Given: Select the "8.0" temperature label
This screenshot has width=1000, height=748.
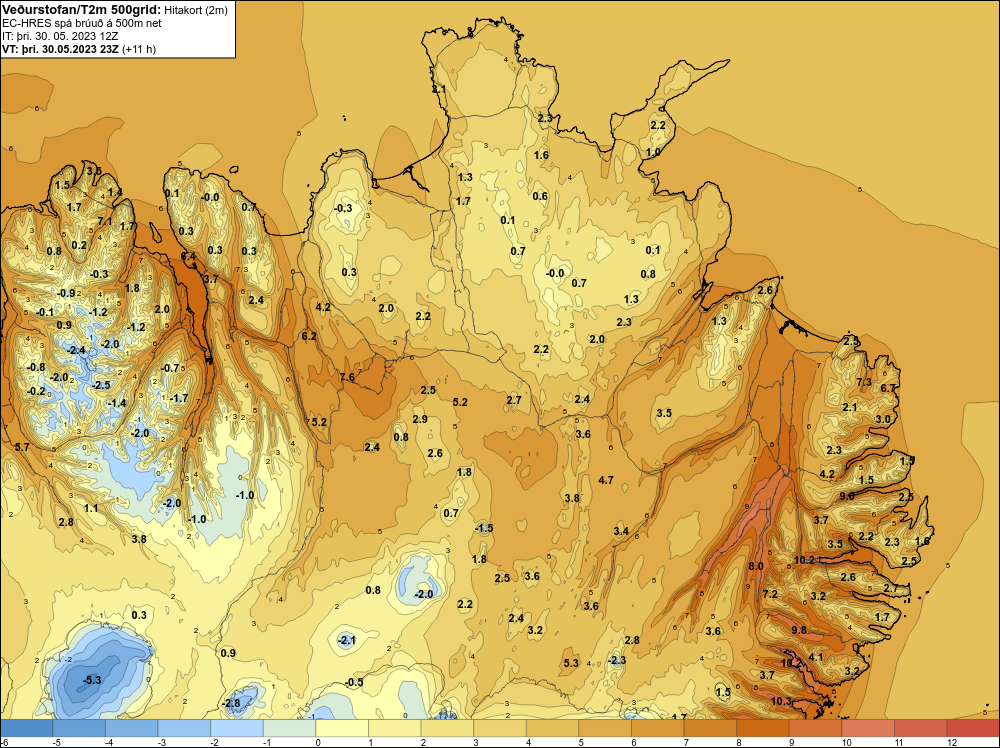Looking at the screenshot, I should click(x=756, y=566).
